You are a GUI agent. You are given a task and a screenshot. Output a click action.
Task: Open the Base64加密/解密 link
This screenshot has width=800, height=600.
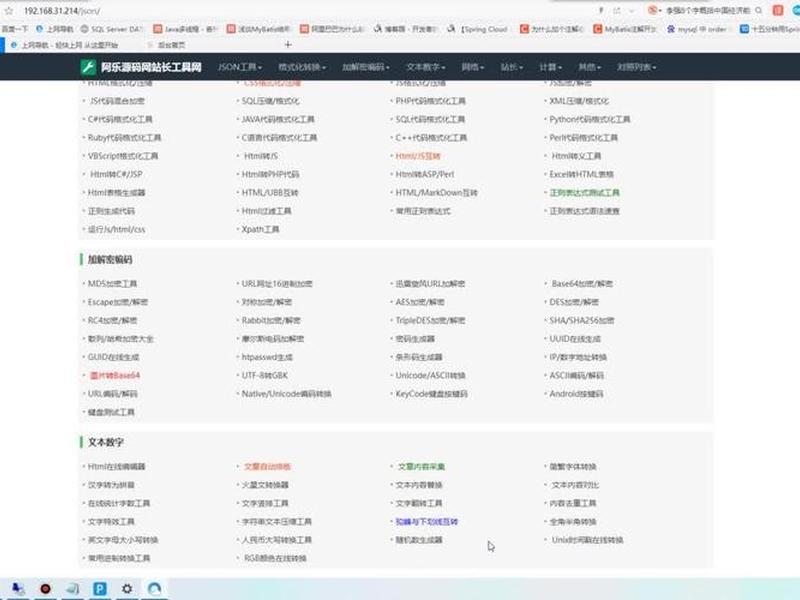[582, 284]
